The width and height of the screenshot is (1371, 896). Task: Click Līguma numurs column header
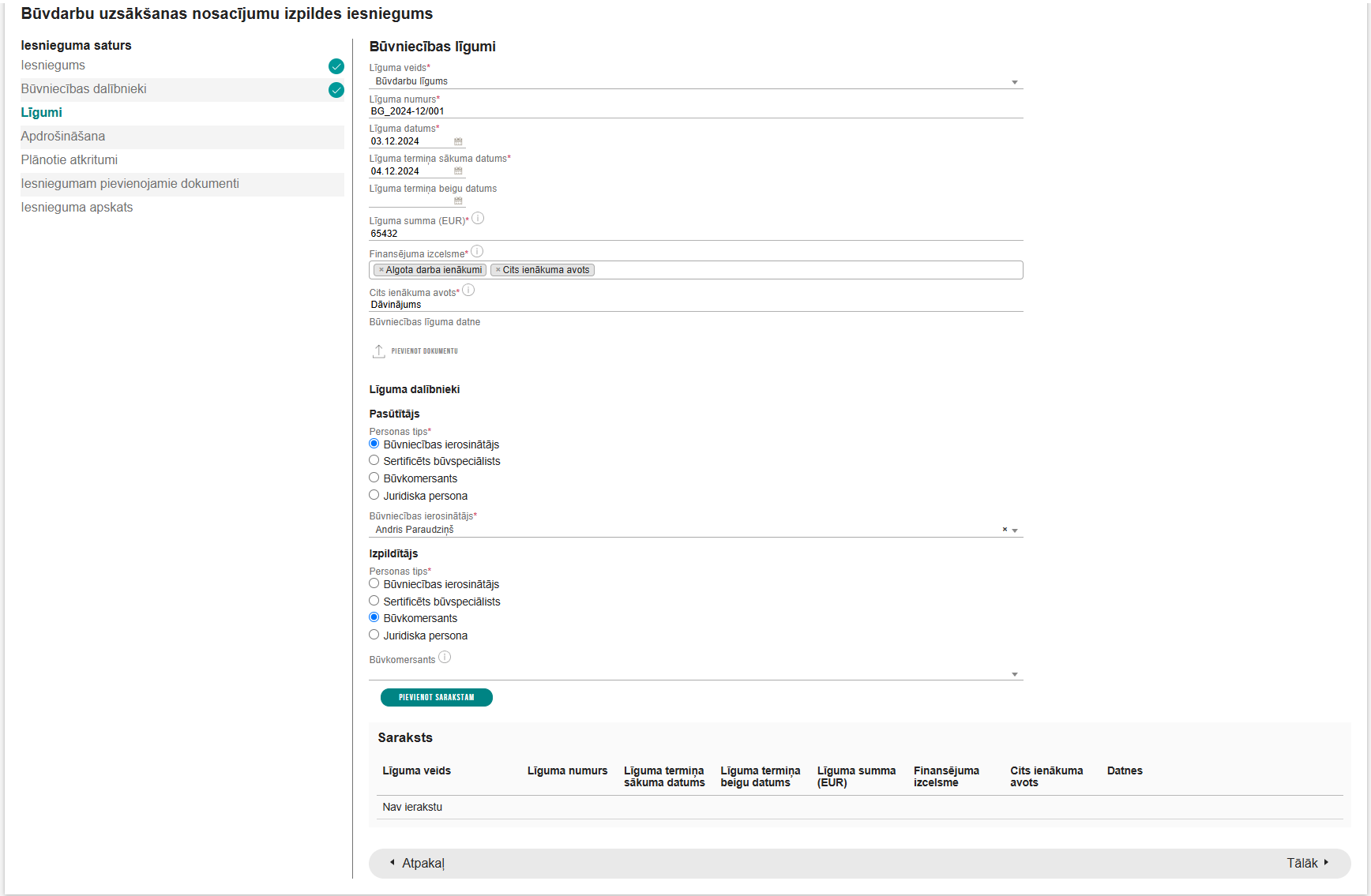coord(568,770)
